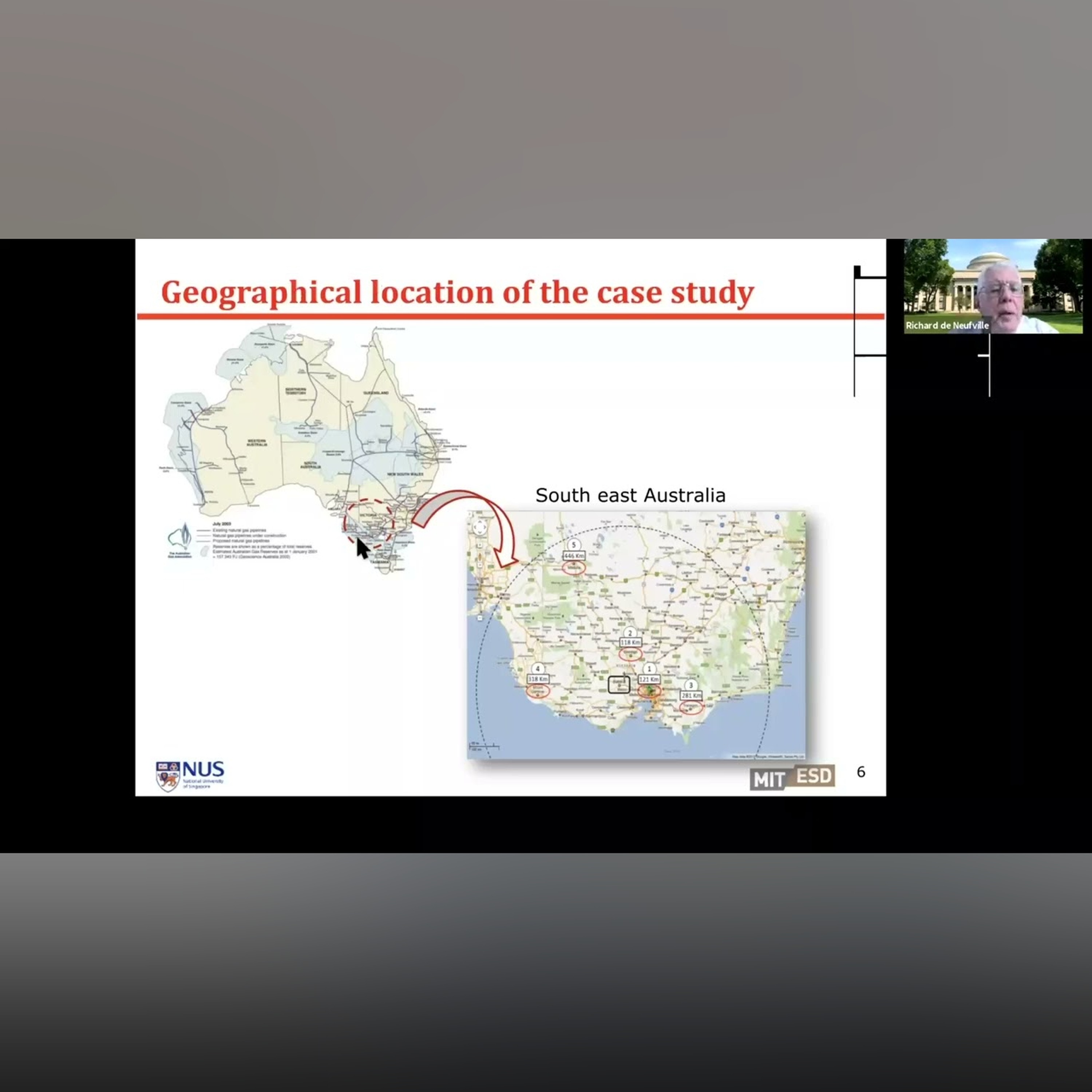
Task: Click the slide number 6
Action: 861,772
